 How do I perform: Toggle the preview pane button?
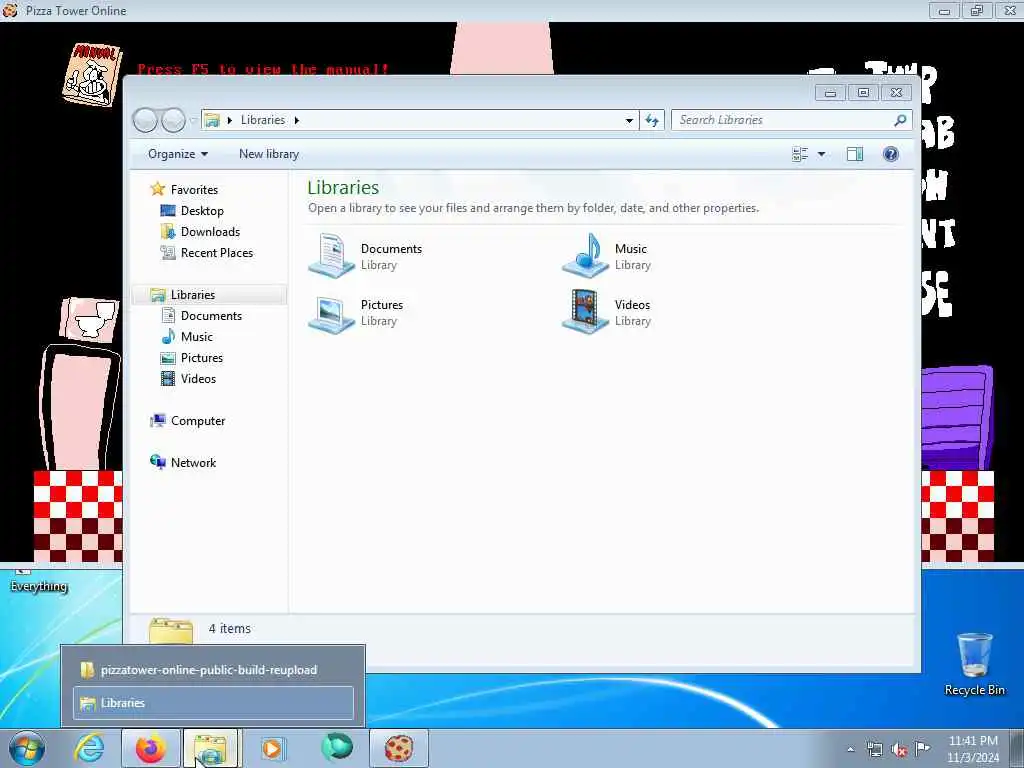(x=855, y=154)
